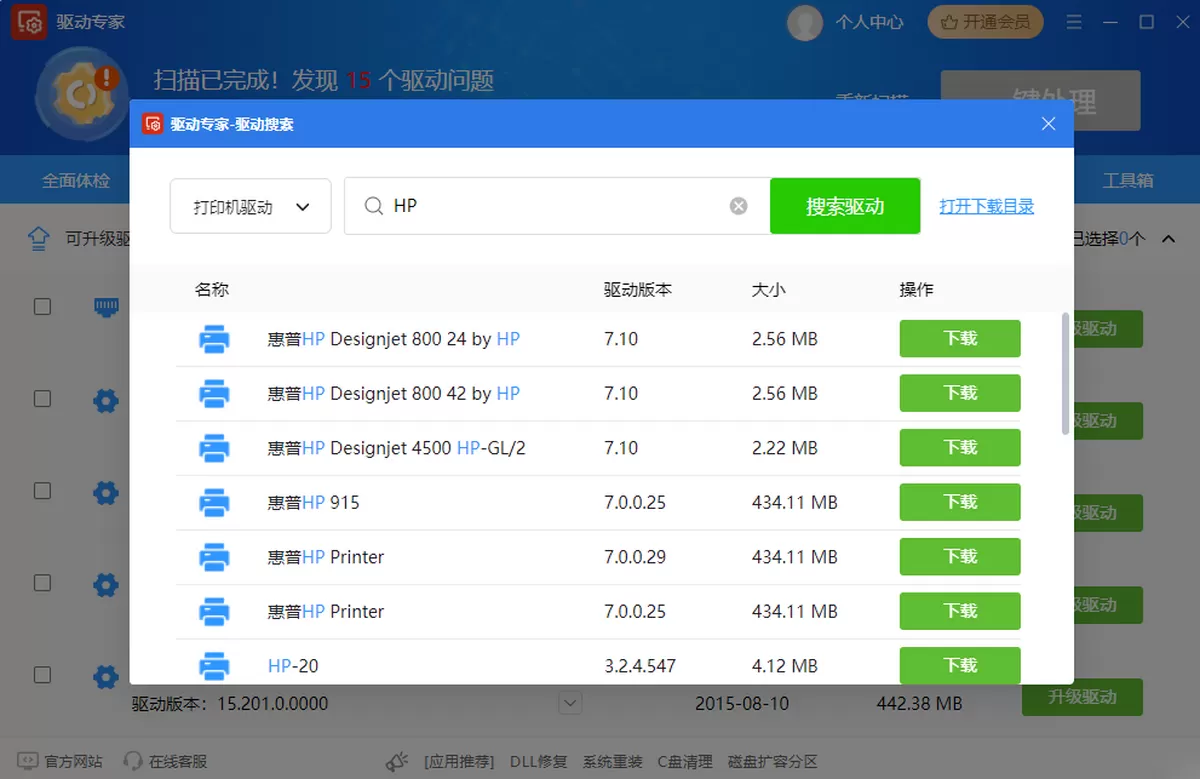Screen dimensions: 1200x779
Task: Click size value 4.12 MB
Action: [x=785, y=665]
